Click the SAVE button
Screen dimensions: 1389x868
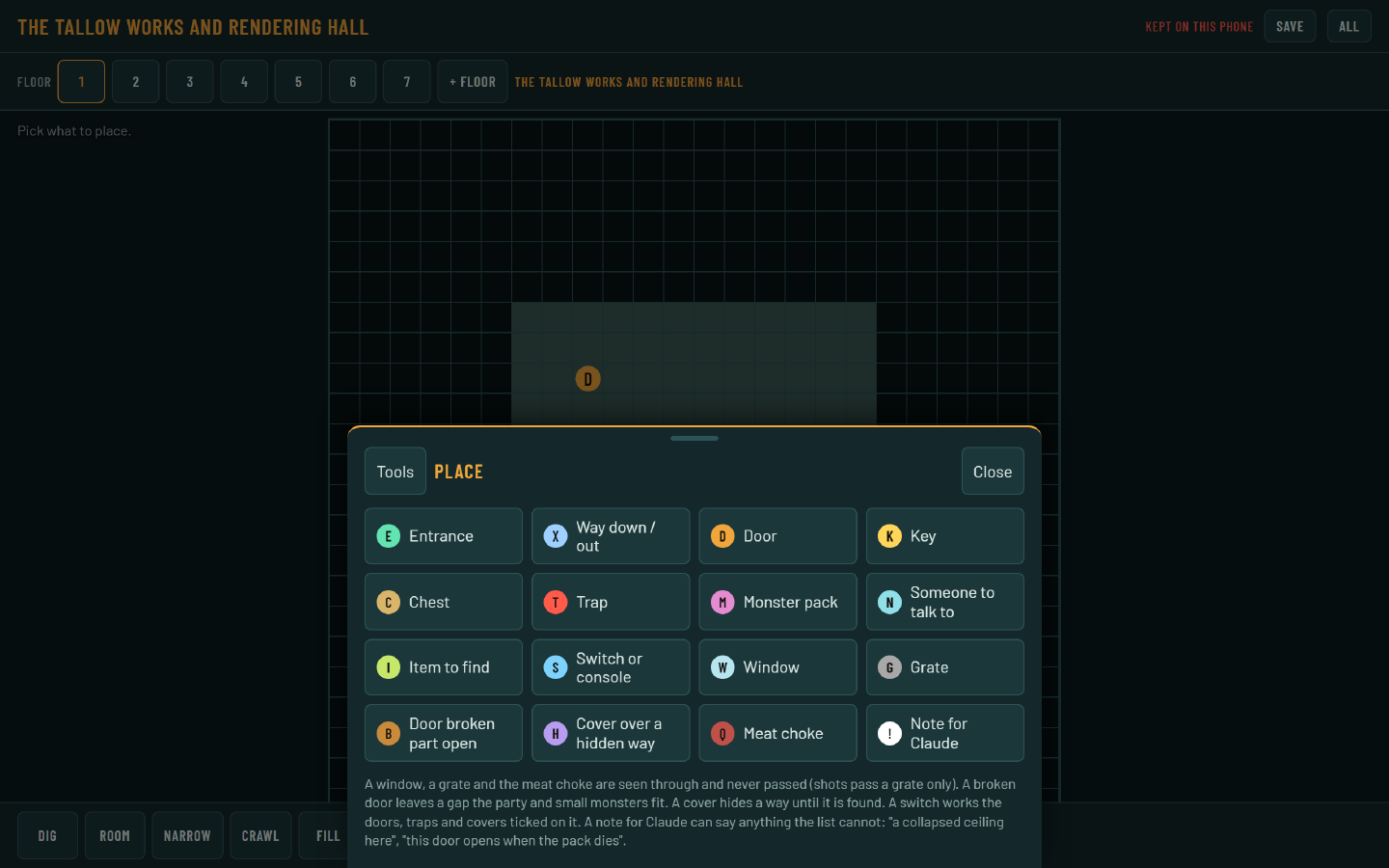1290,27
